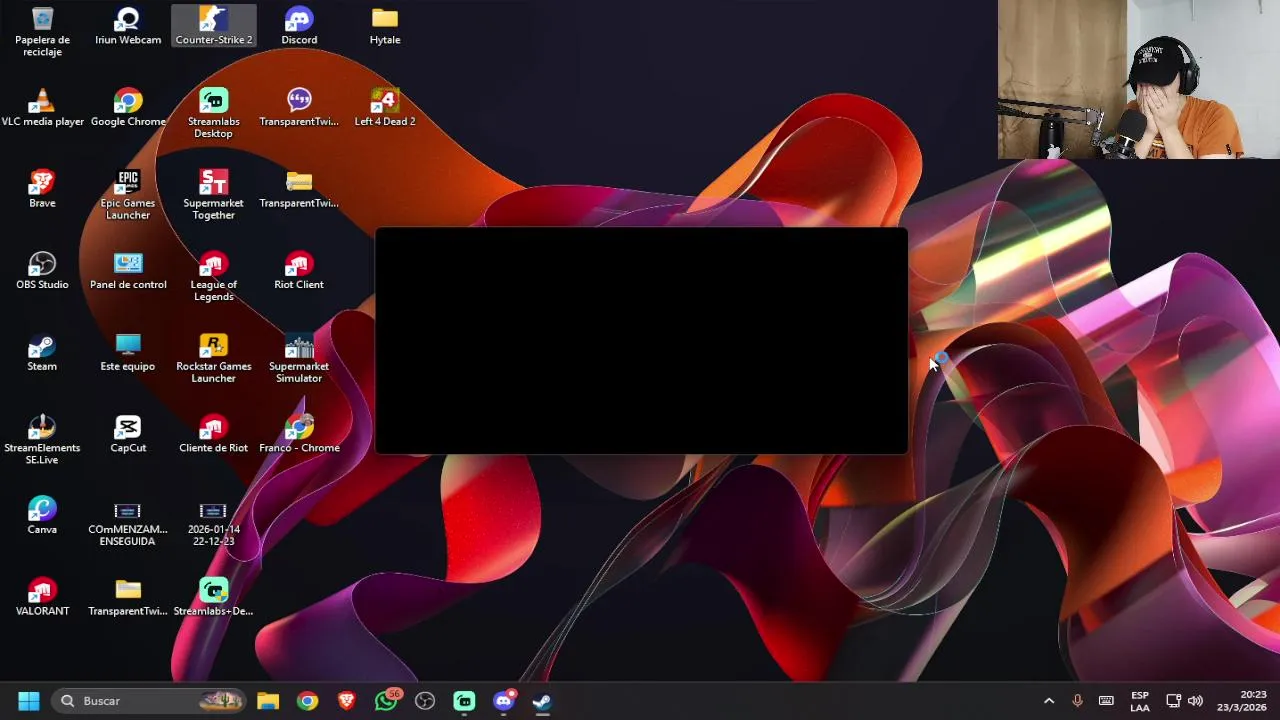
Task: Select the Franco - Chrome profile shortcut
Action: tap(299, 434)
